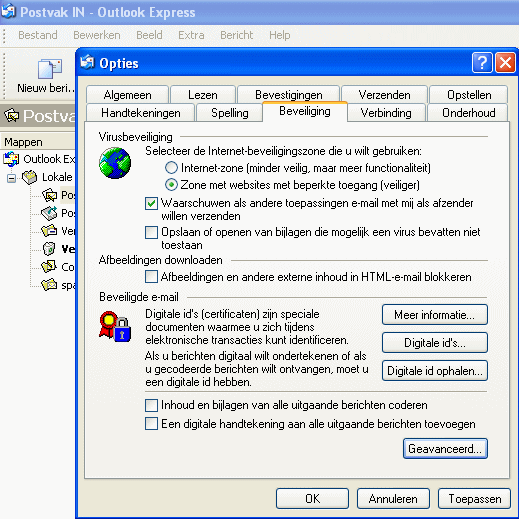
Task: Click the Outlook Express root folder icon
Action: point(11,159)
